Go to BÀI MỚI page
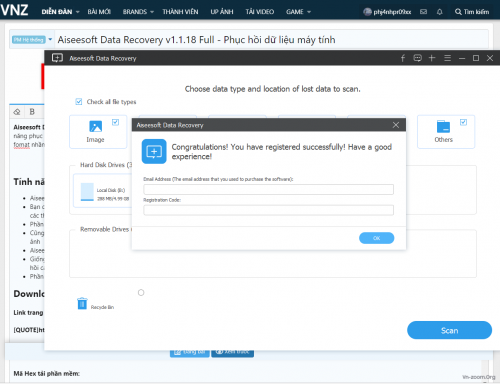This screenshot has height=384, width=500. click(99, 12)
